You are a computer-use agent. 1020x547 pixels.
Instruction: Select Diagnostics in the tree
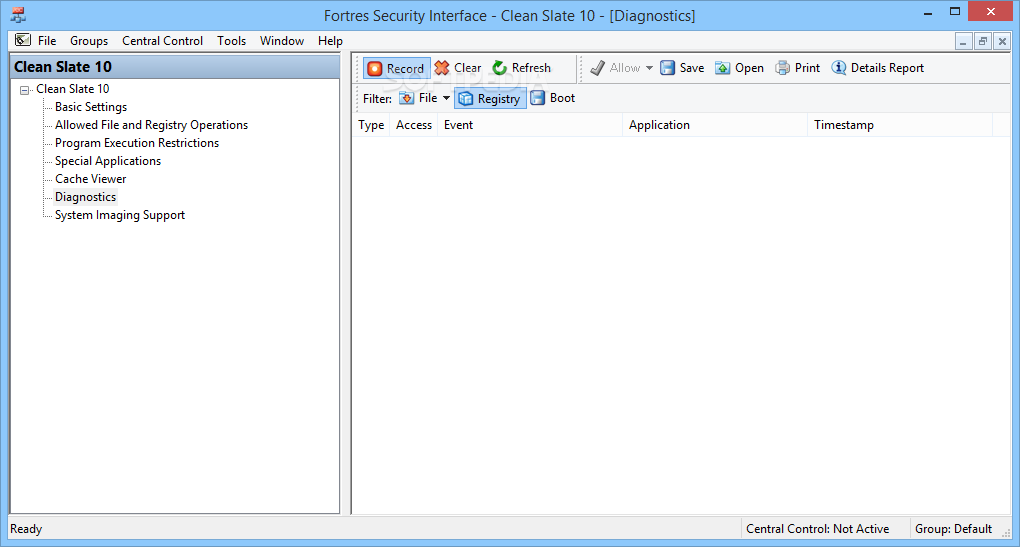tap(85, 197)
